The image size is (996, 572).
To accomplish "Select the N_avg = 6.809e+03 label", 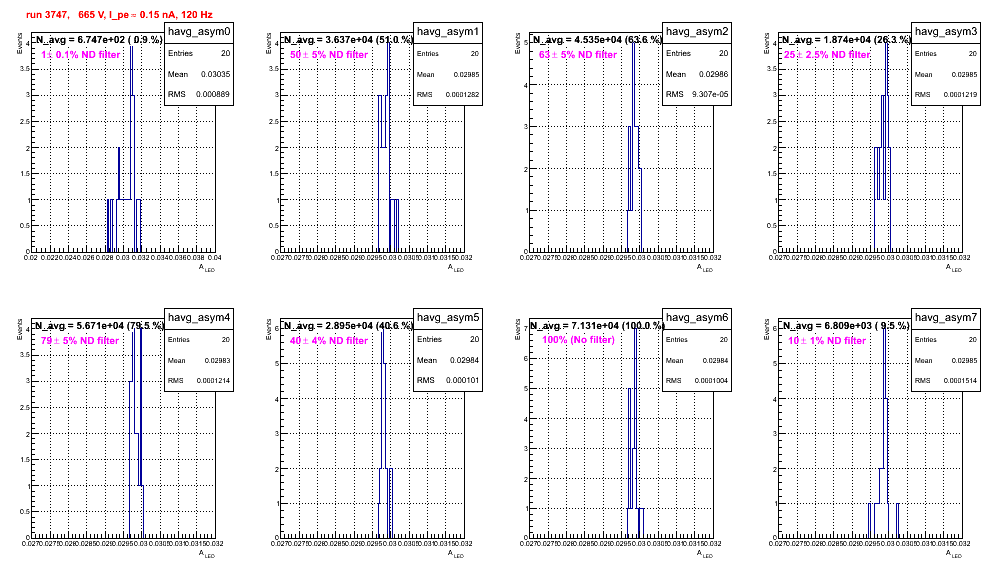I will point(846,325).
